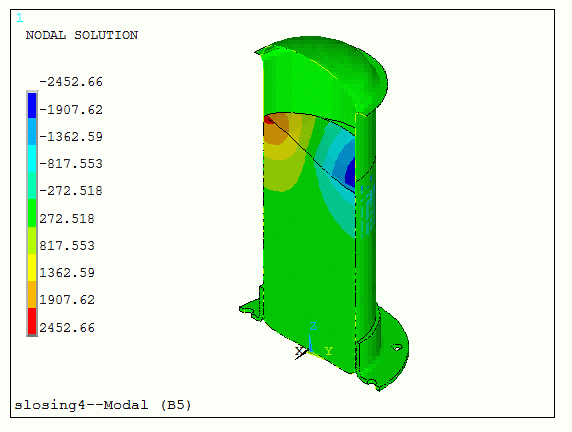Select the yellow legend color band
Screen dimensions: 572x432
click(32, 267)
